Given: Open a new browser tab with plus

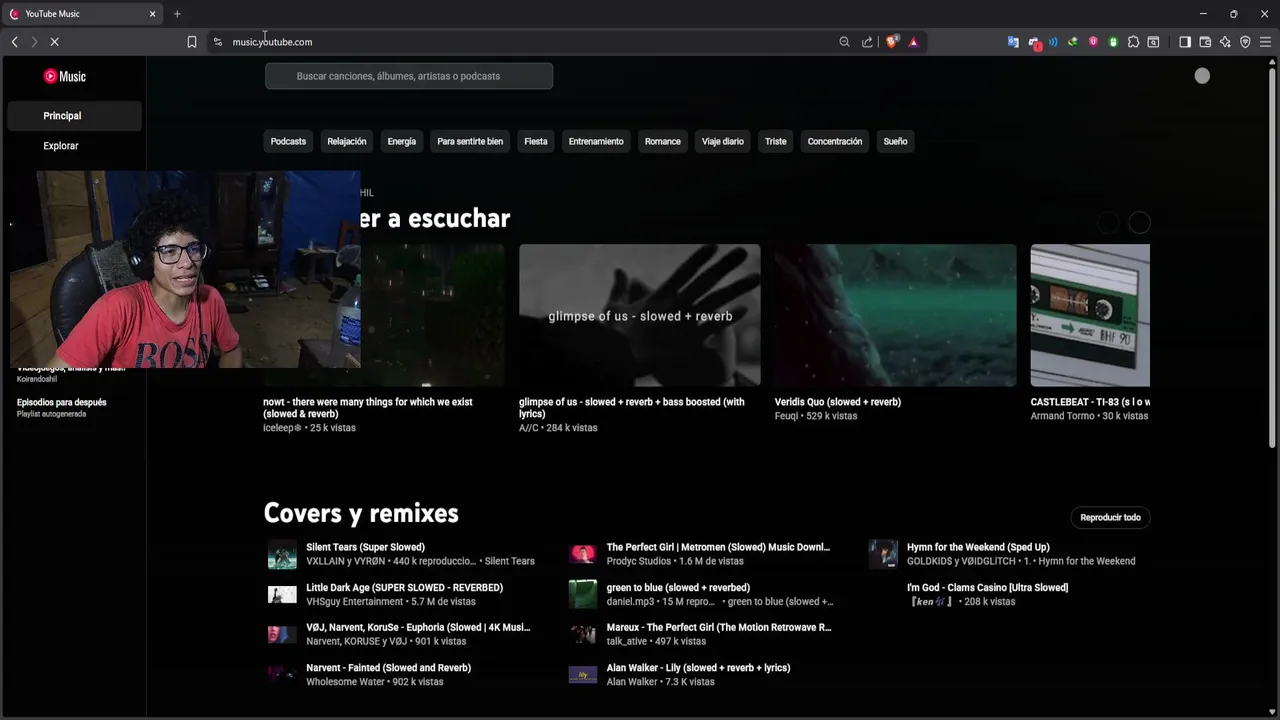Looking at the screenshot, I should (177, 14).
